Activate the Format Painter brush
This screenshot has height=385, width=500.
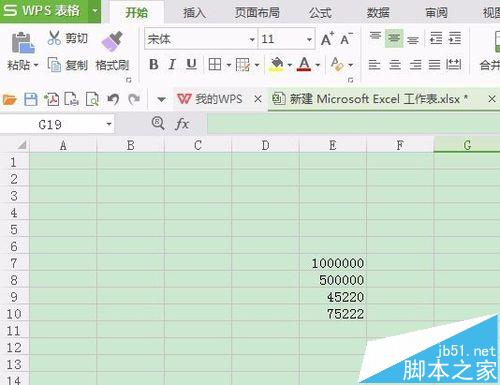pyautogui.click(x=112, y=42)
